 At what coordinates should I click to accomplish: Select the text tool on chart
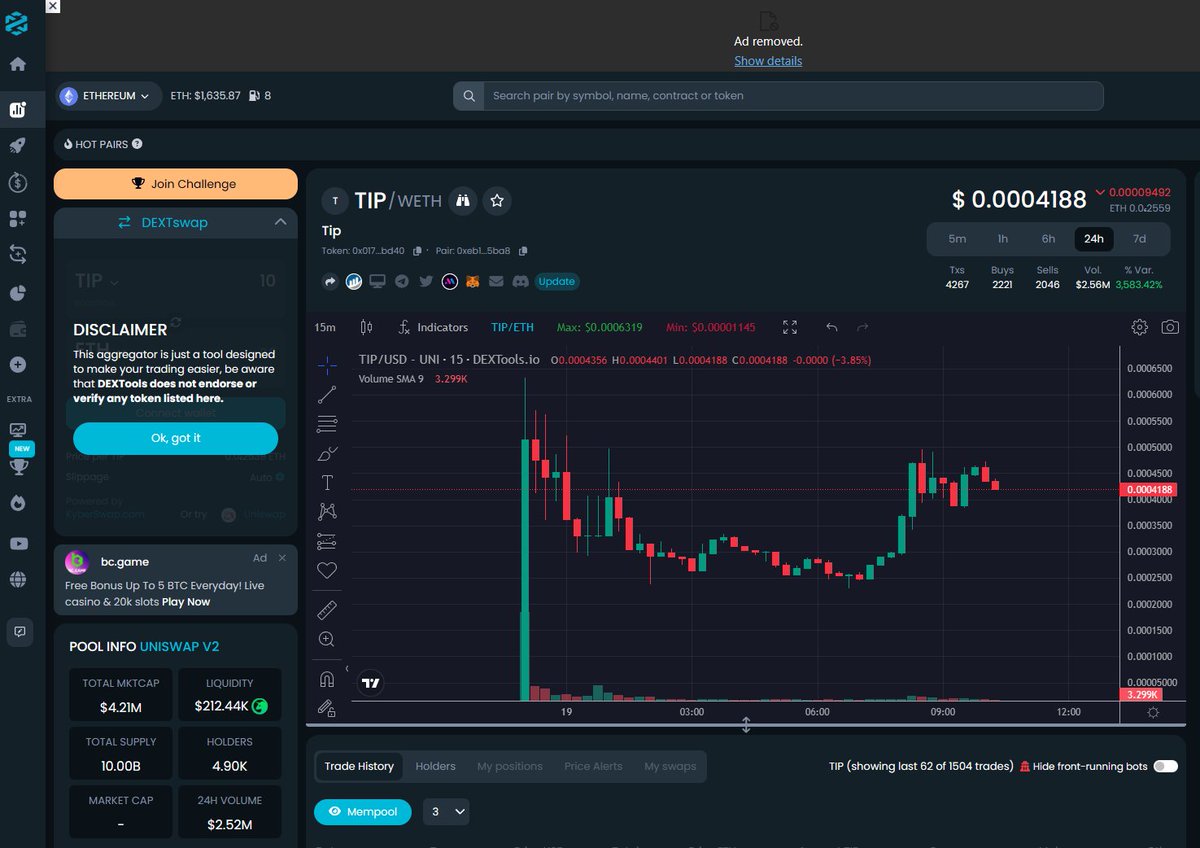pyautogui.click(x=327, y=483)
